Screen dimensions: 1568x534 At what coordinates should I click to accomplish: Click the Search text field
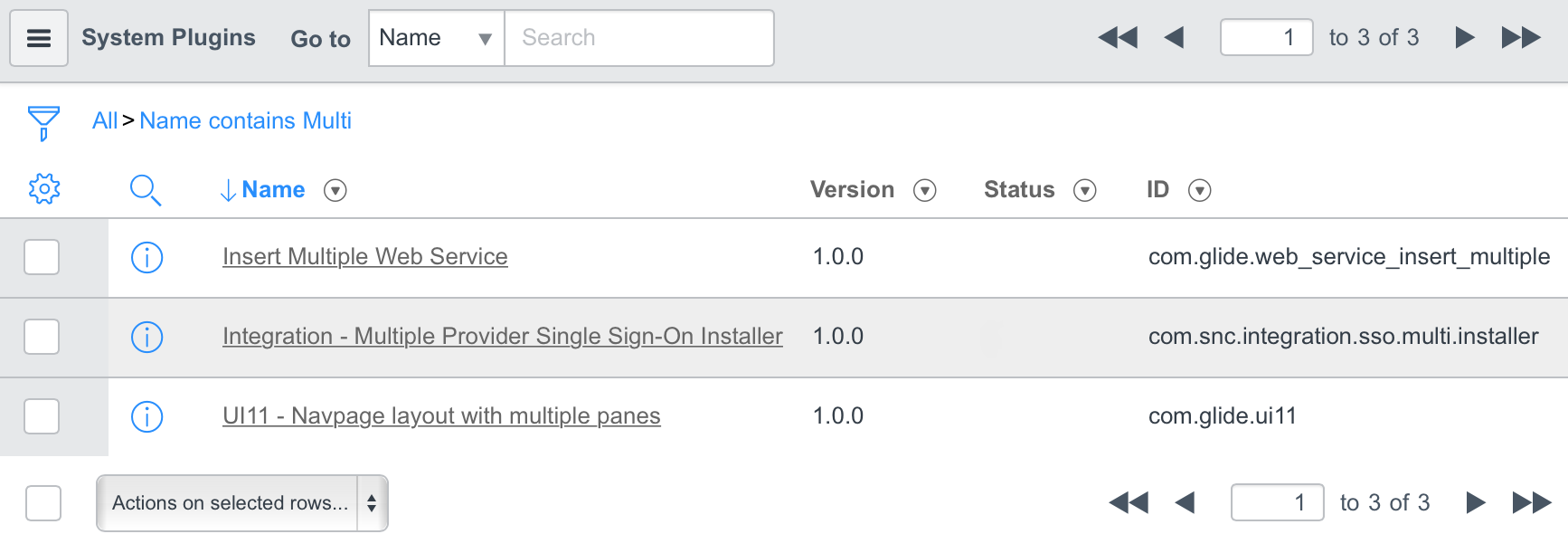point(638,38)
